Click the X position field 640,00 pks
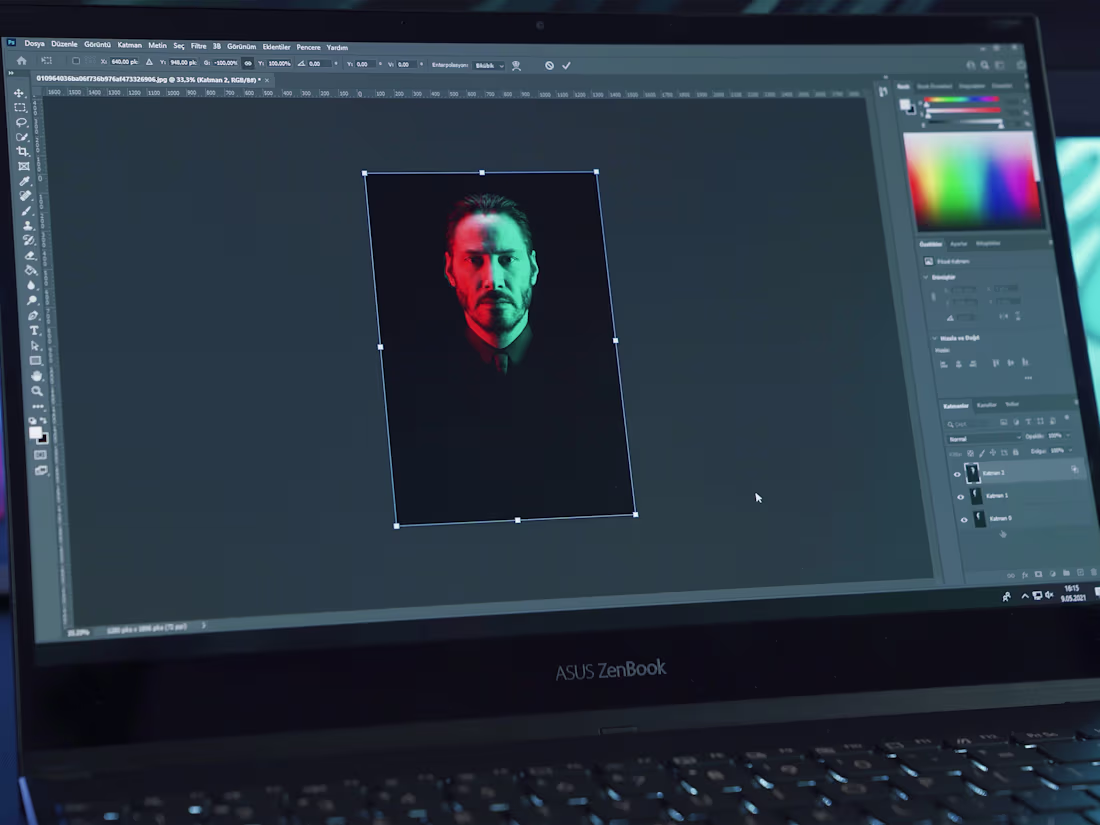This screenshot has height=825, width=1100. [x=124, y=62]
